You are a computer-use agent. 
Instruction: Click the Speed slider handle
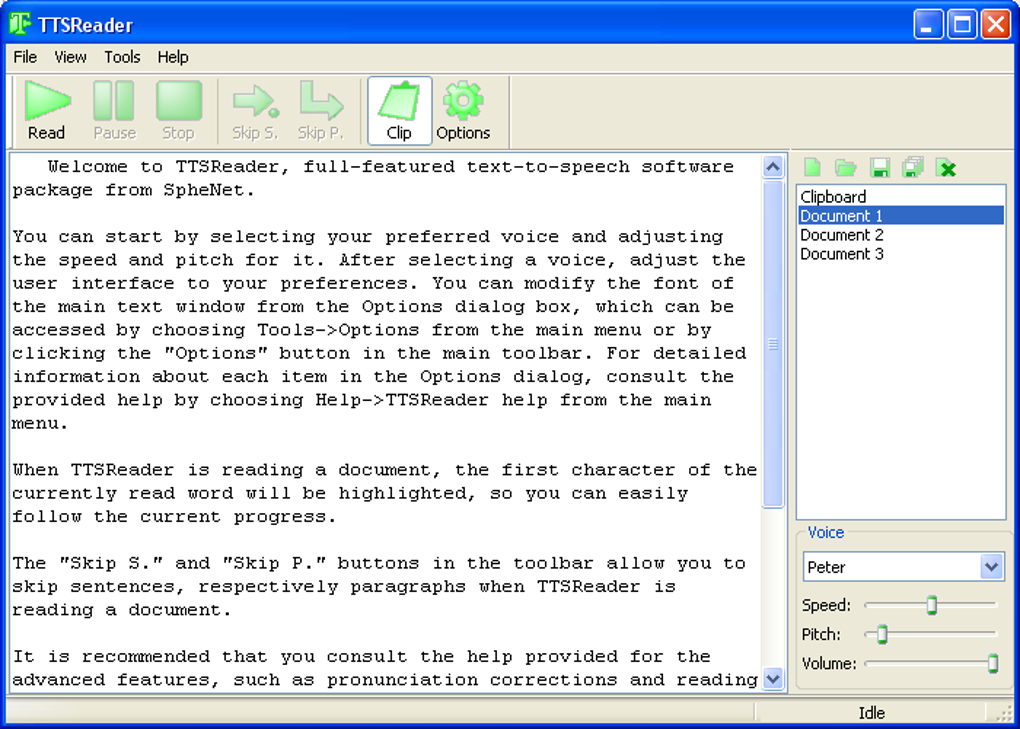tap(932, 605)
